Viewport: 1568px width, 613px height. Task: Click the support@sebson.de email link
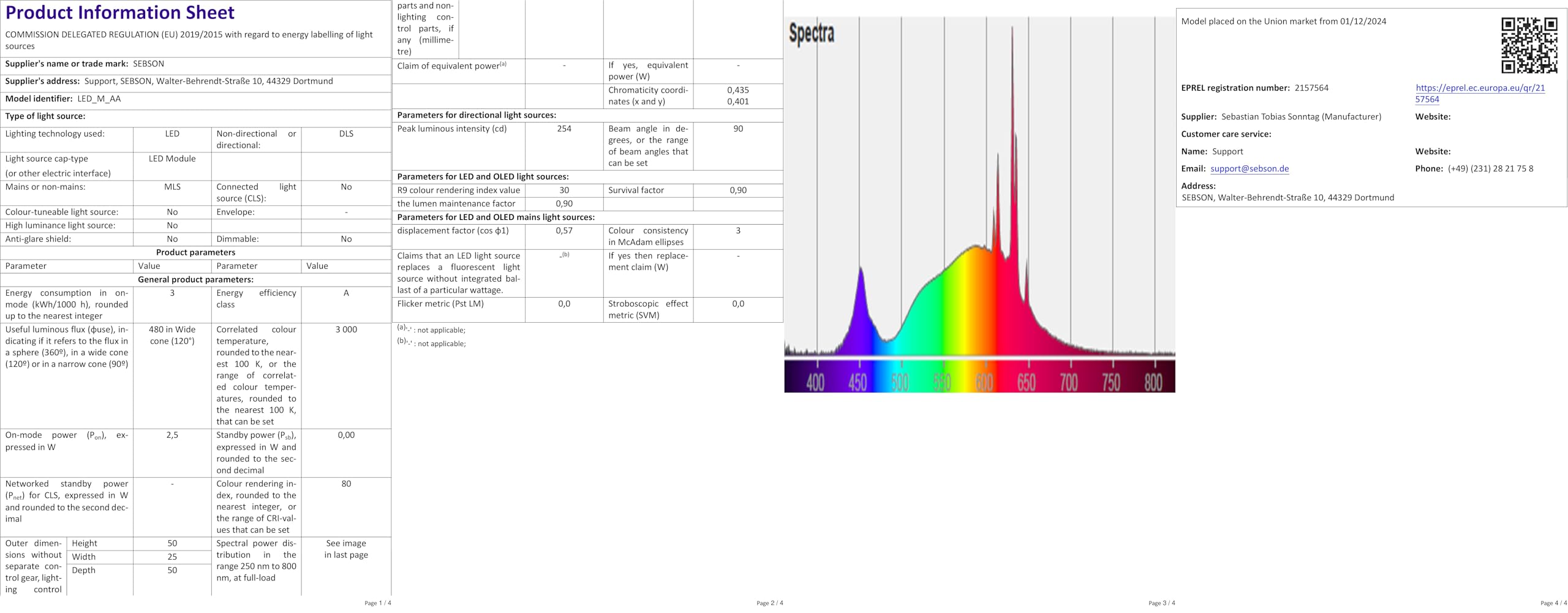pyautogui.click(x=1249, y=169)
